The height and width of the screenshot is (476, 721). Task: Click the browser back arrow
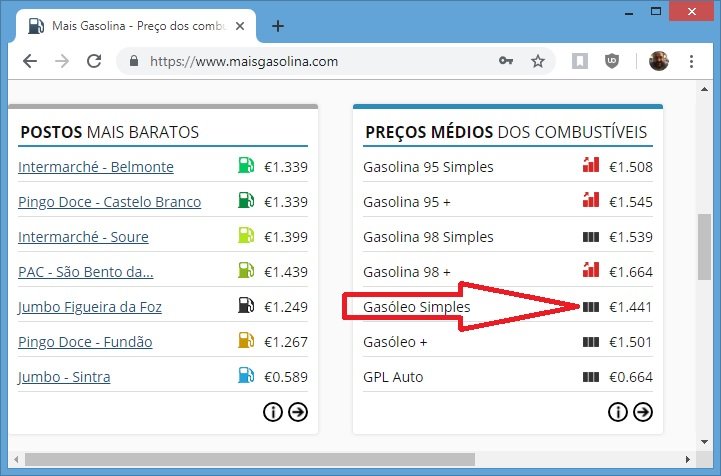pyautogui.click(x=30, y=61)
